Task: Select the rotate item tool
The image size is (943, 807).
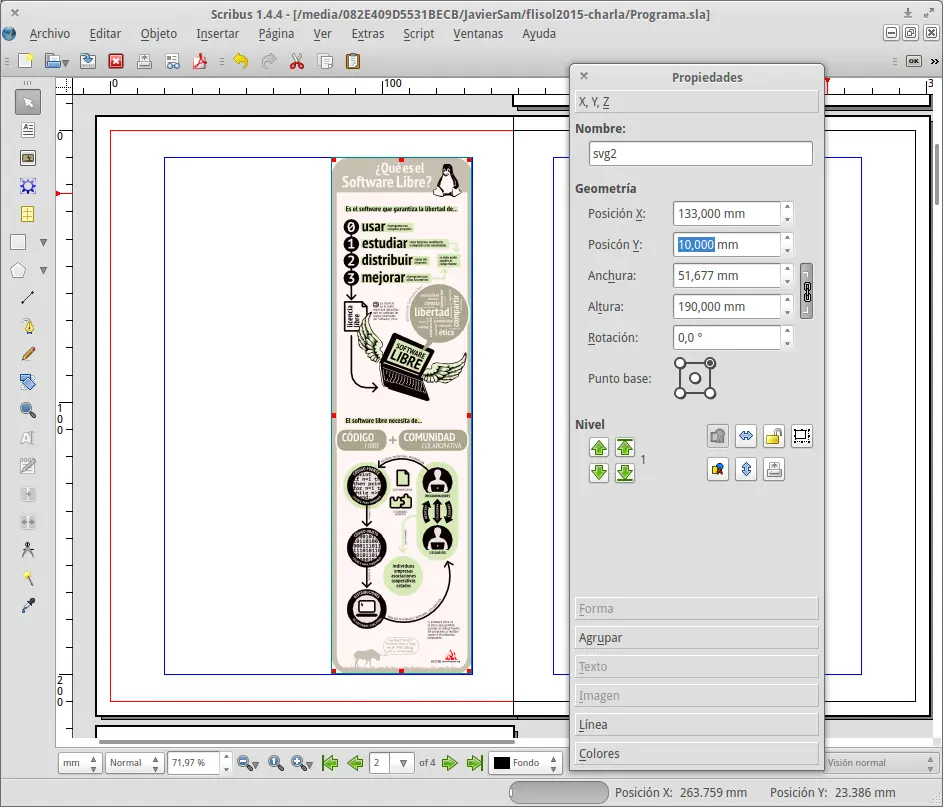Action: tap(28, 382)
